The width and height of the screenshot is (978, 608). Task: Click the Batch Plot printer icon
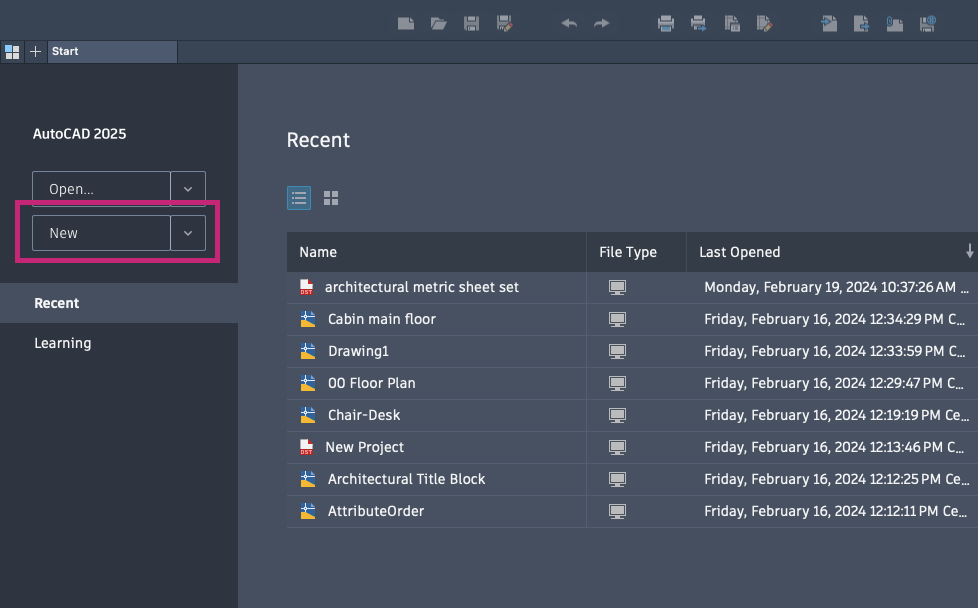699,24
